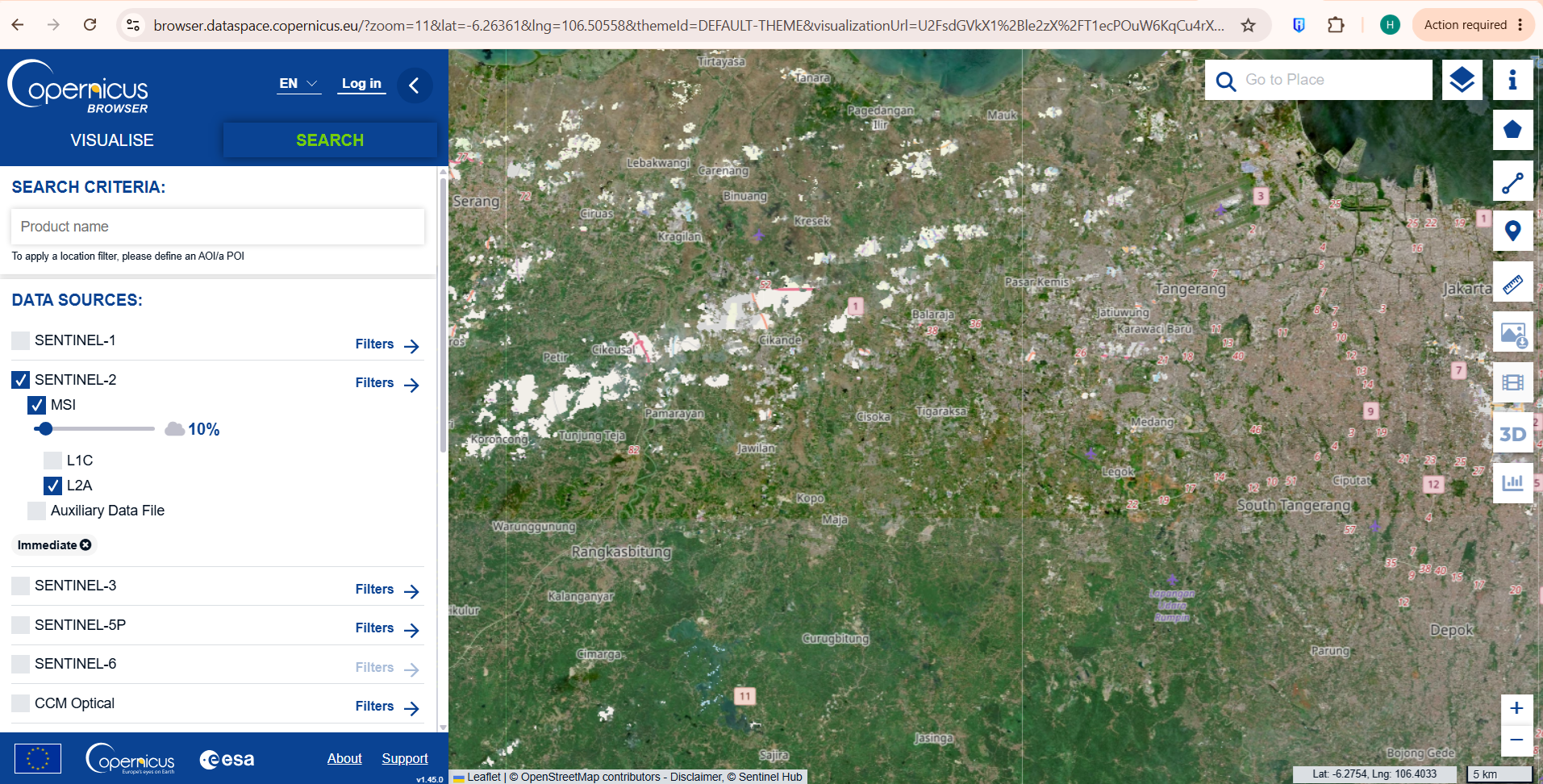Viewport: 1543px width, 784px height.
Task: Open the Action required menu
Action: click(x=1474, y=25)
